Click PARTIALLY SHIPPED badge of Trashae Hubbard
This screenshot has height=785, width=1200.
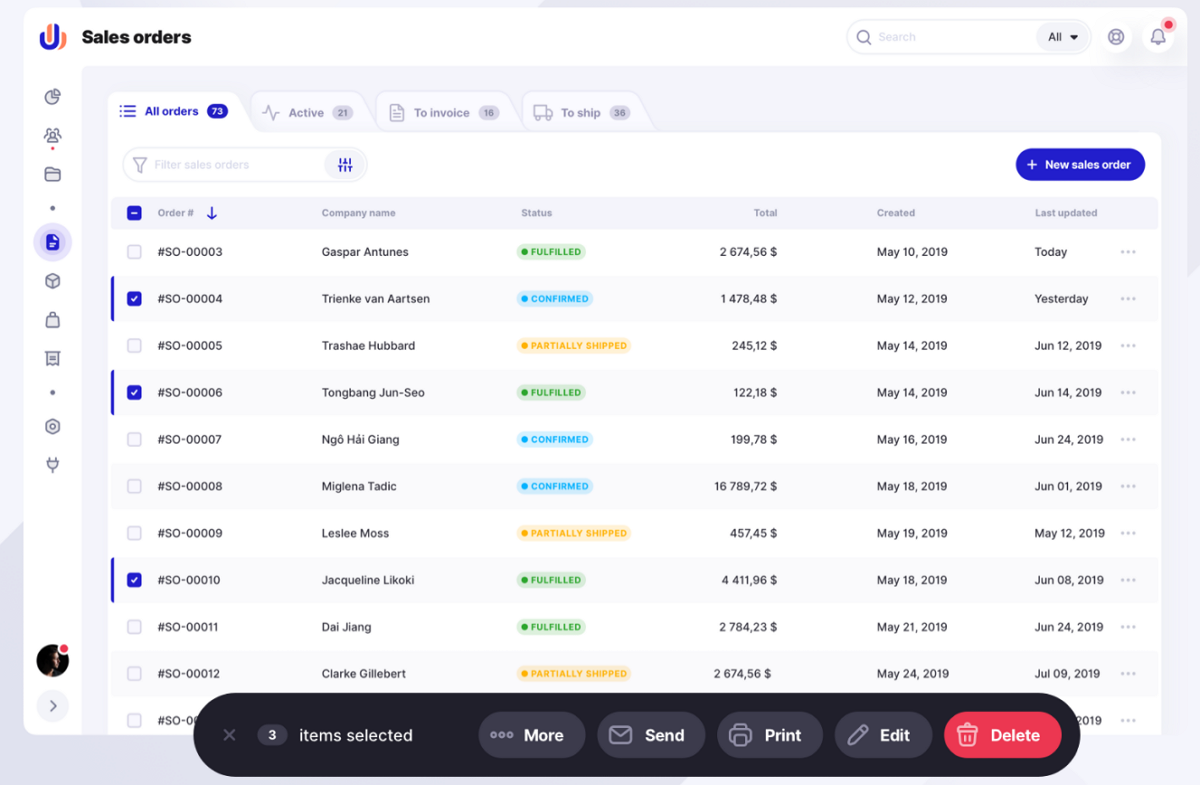point(574,346)
